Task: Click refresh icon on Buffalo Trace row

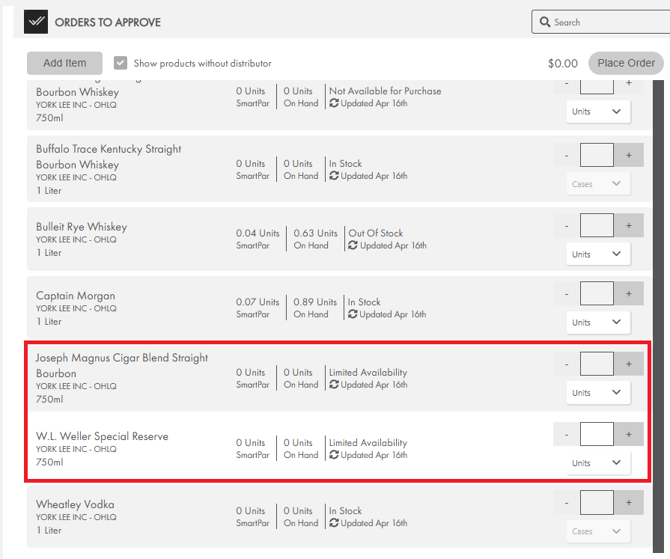Action: click(x=334, y=176)
